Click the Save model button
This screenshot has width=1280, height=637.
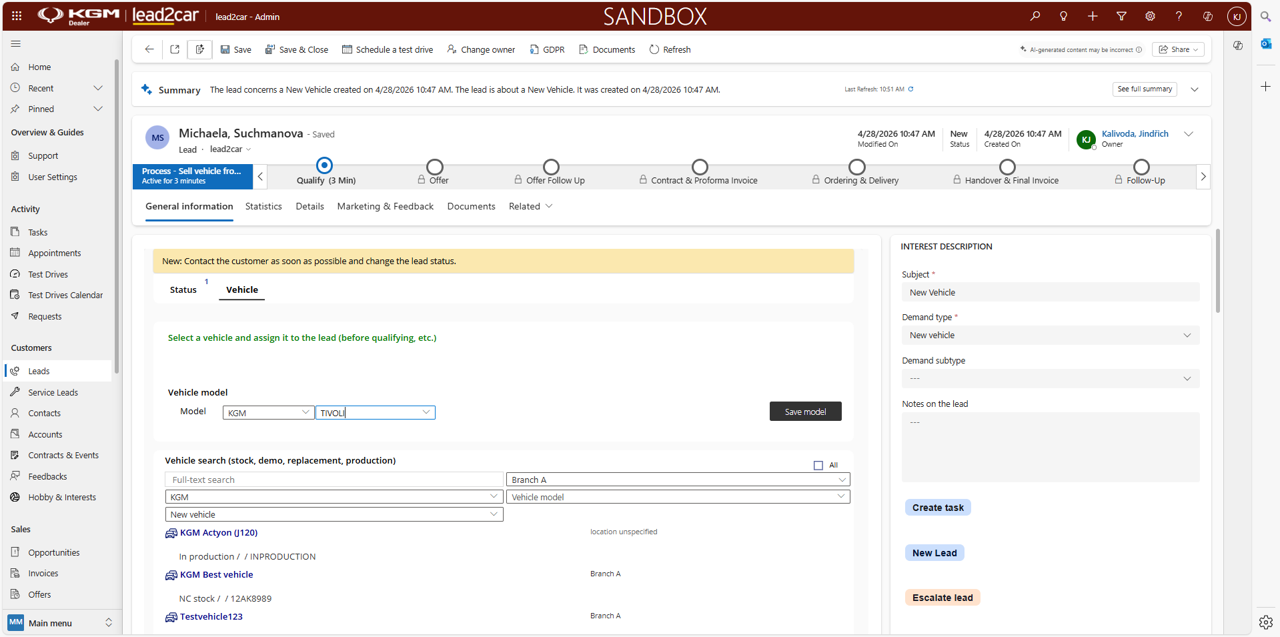point(805,411)
